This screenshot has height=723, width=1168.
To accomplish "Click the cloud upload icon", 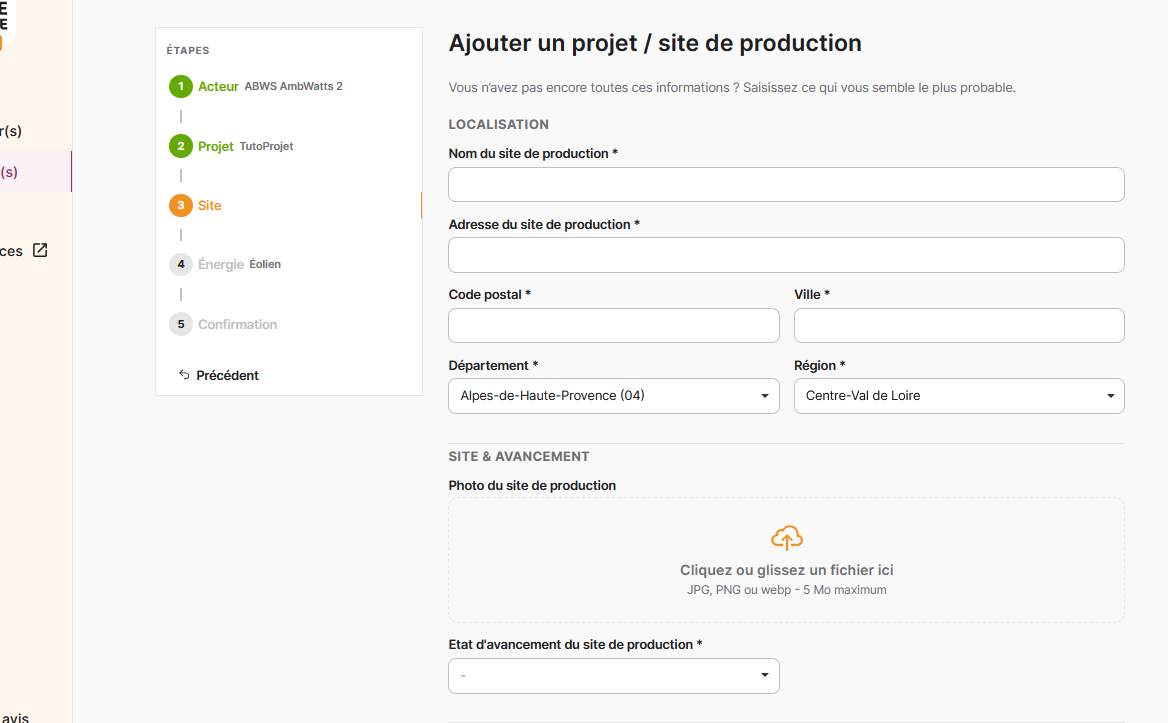I will point(787,538).
